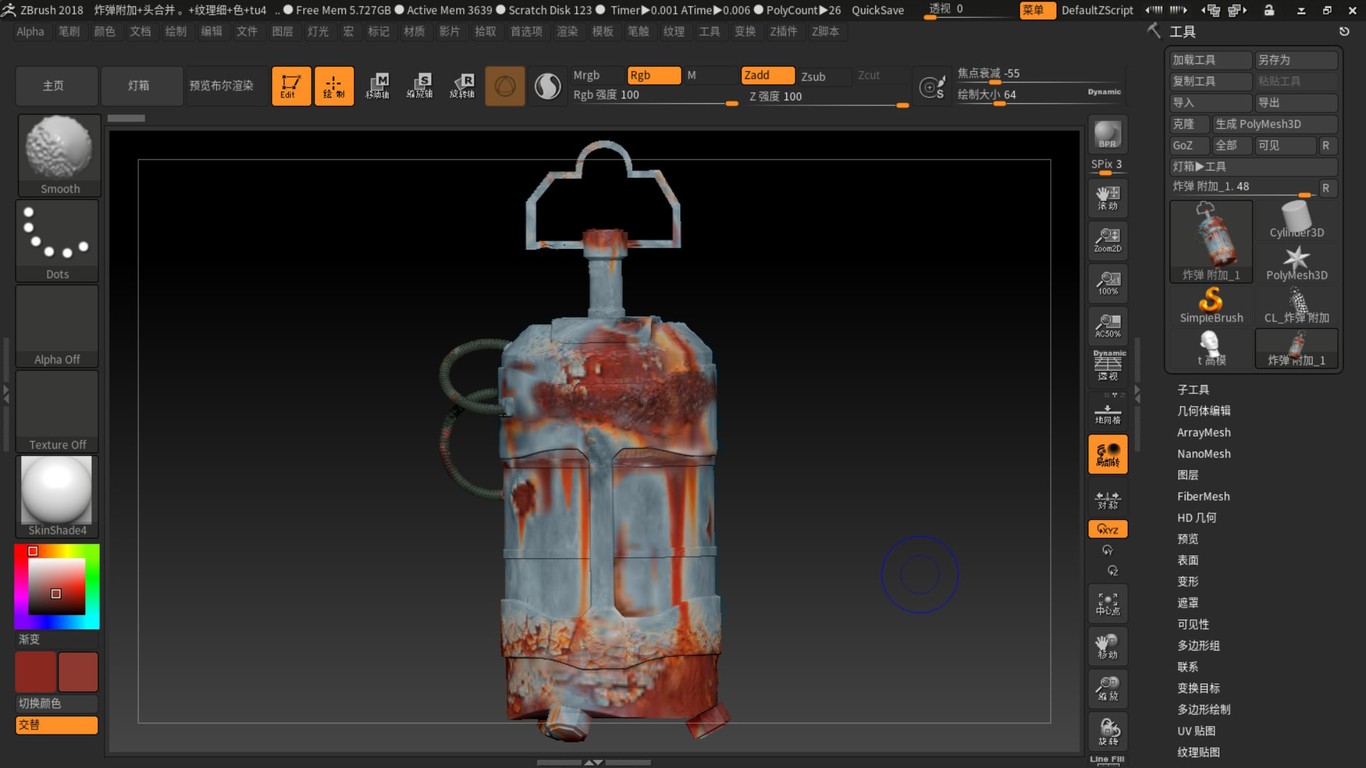Click 预览布尔渲染 boolean preview button
The width and height of the screenshot is (1366, 768).
[222, 86]
